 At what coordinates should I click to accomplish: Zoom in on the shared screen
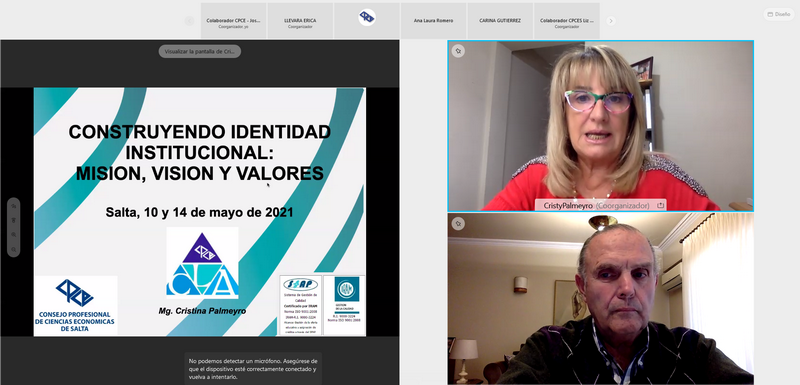[14, 235]
